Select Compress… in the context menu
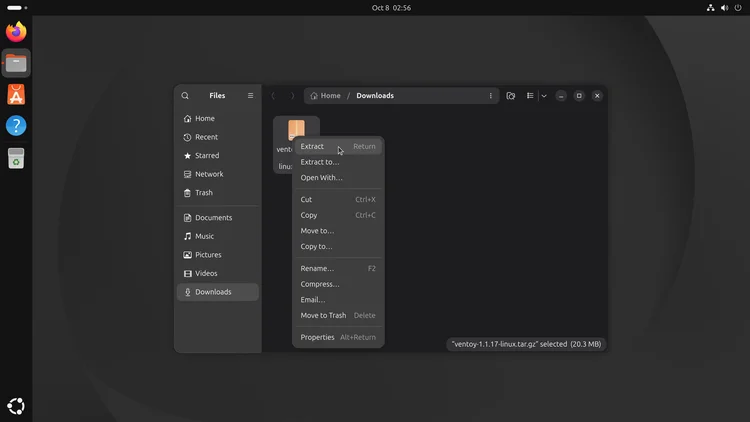 pos(338,284)
